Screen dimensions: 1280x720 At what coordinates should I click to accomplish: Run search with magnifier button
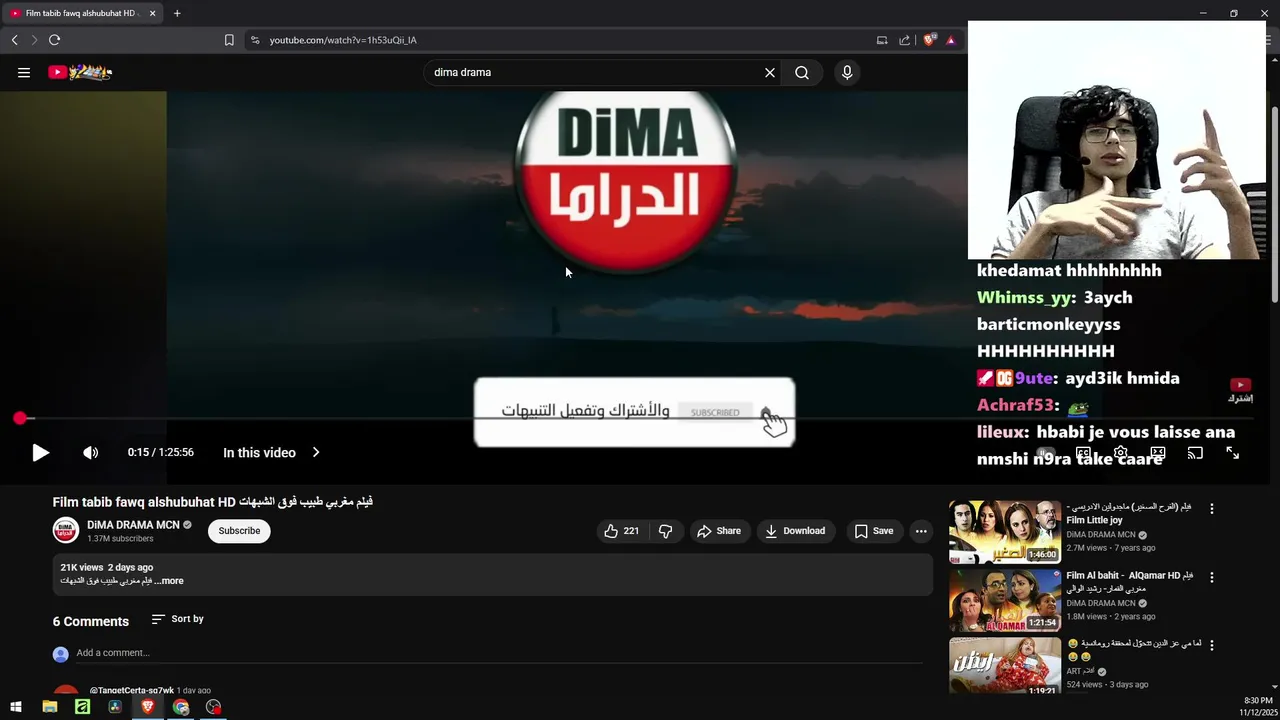[802, 72]
